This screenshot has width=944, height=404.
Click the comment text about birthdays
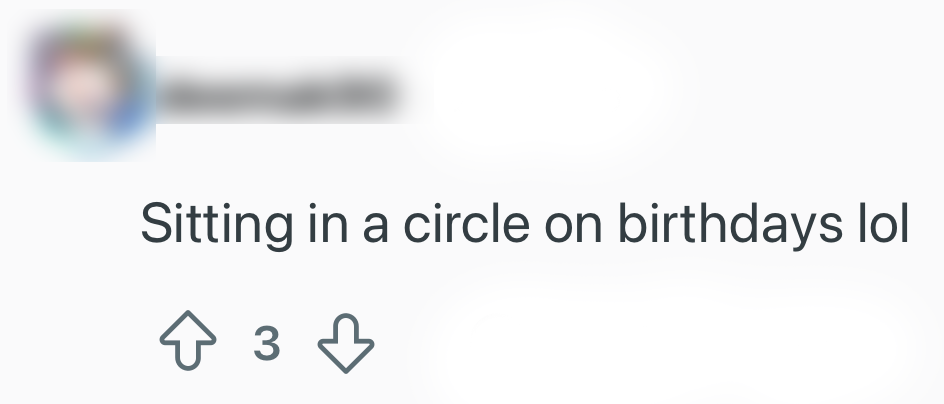pyautogui.click(x=524, y=223)
